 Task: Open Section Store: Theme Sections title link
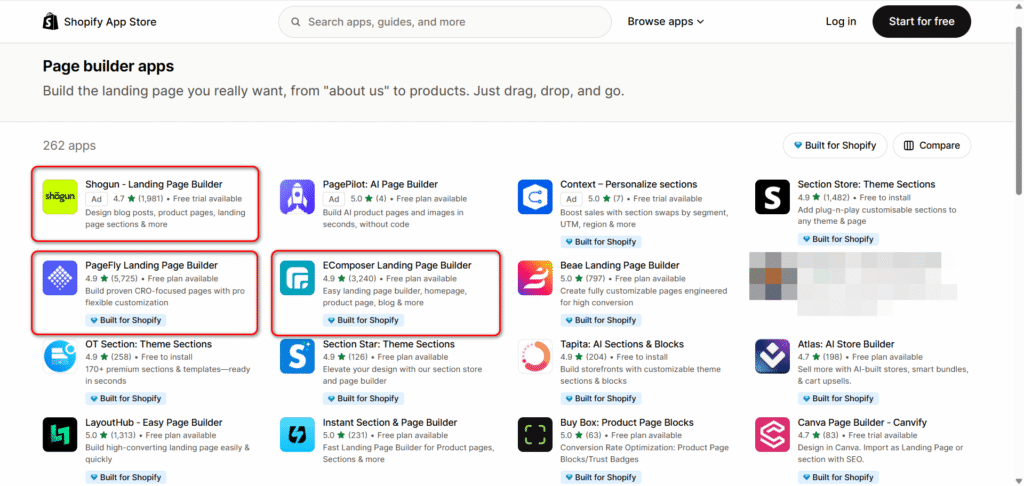click(866, 184)
